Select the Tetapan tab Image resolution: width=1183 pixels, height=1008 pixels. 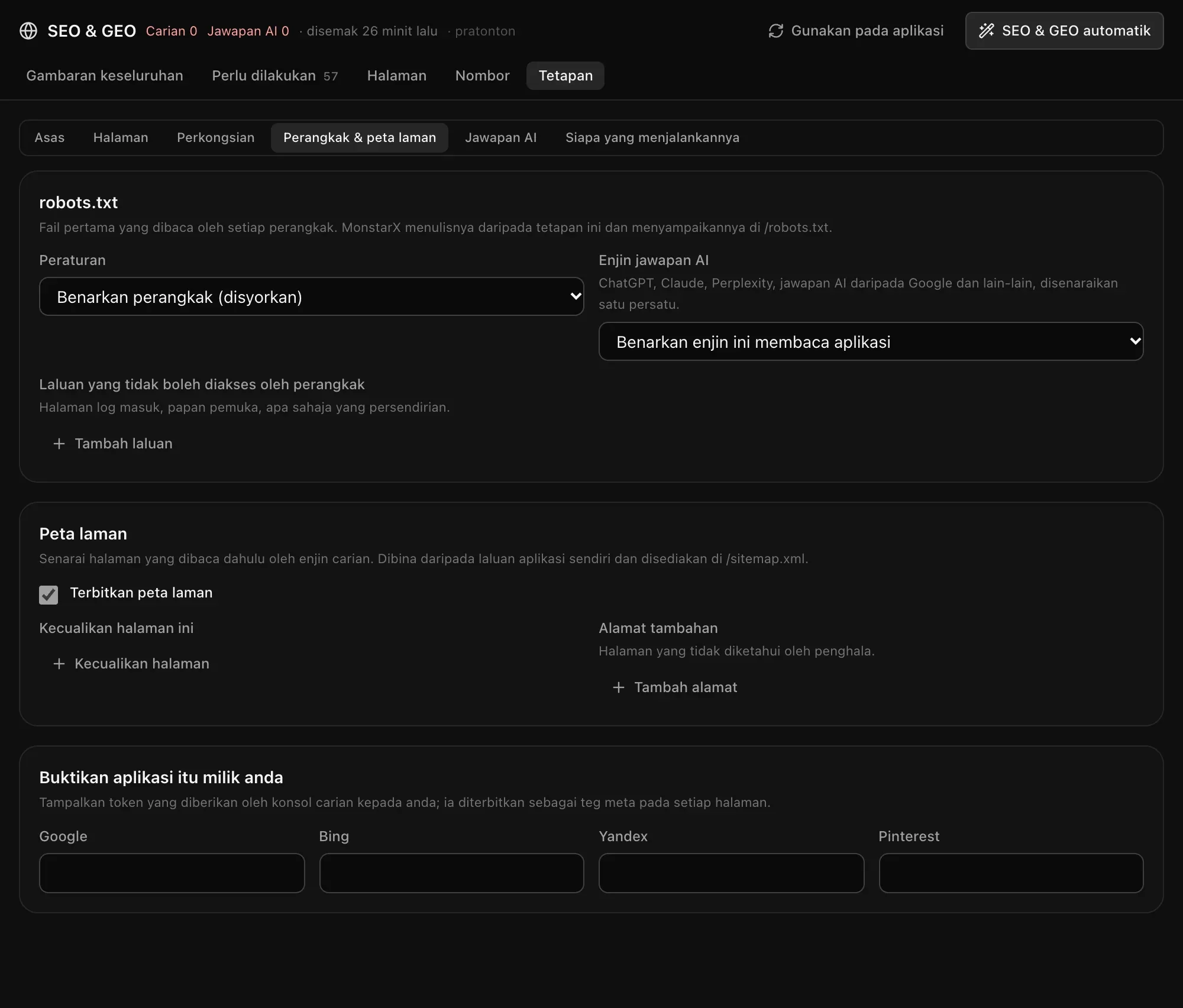(x=565, y=76)
